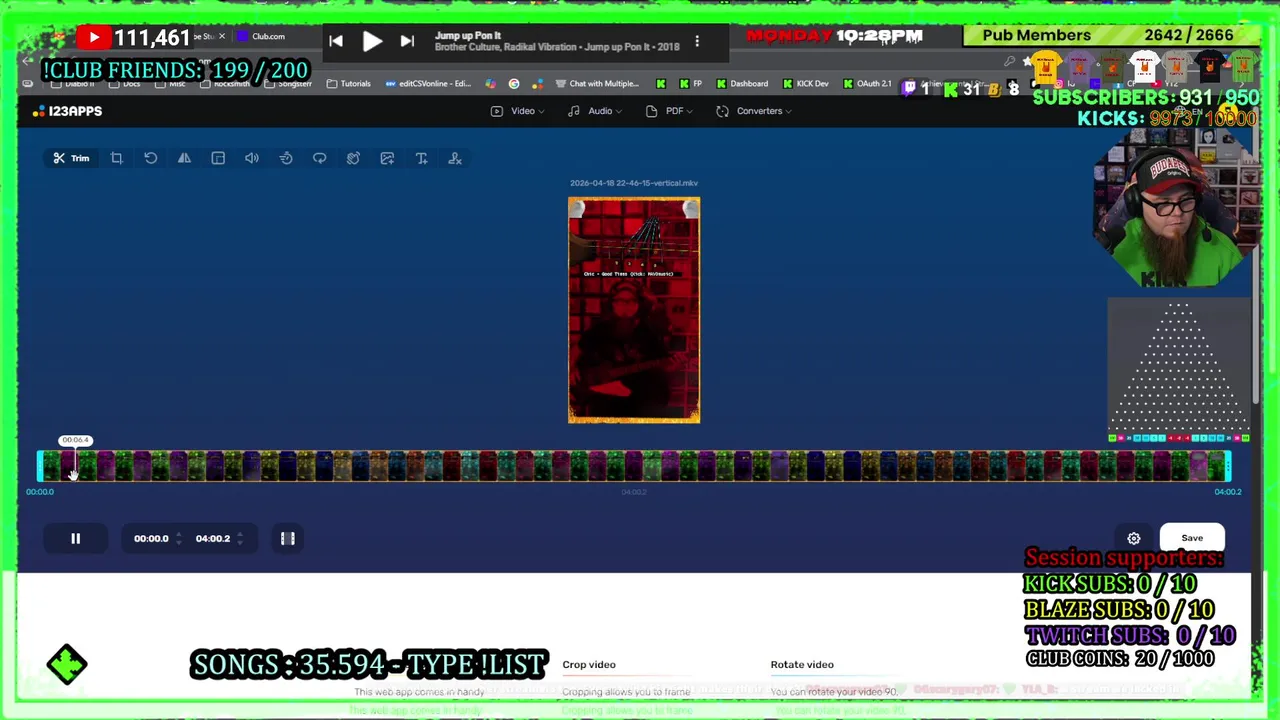Edit the end time 04:00.2 field
The width and height of the screenshot is (1280, 720).
212,538
